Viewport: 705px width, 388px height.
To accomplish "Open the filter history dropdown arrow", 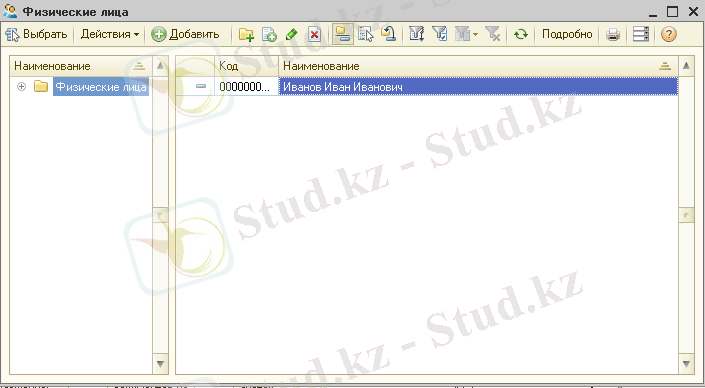I will [475, 35].
